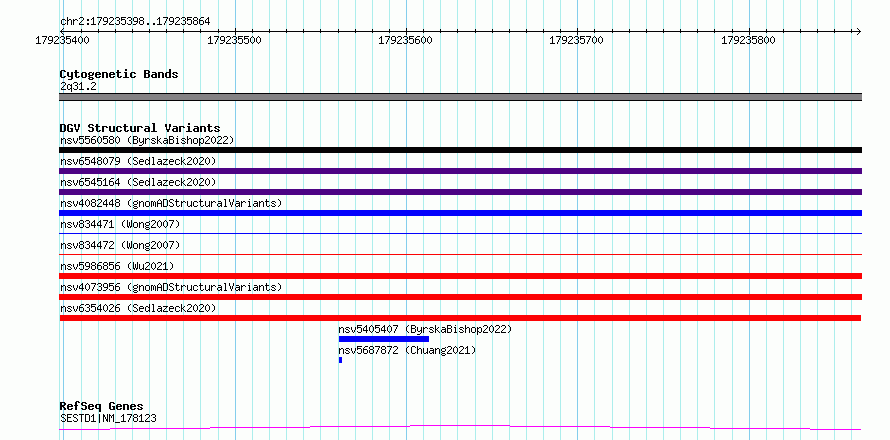Click the DGV Structural Variants track heading
Image resolution: width=890 pixels, height=440 pixels.
pos(140,128)
